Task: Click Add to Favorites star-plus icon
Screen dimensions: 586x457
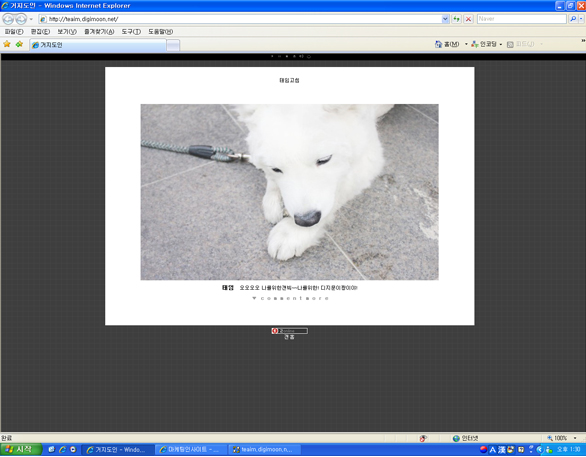Action: [x=19, y=44]
